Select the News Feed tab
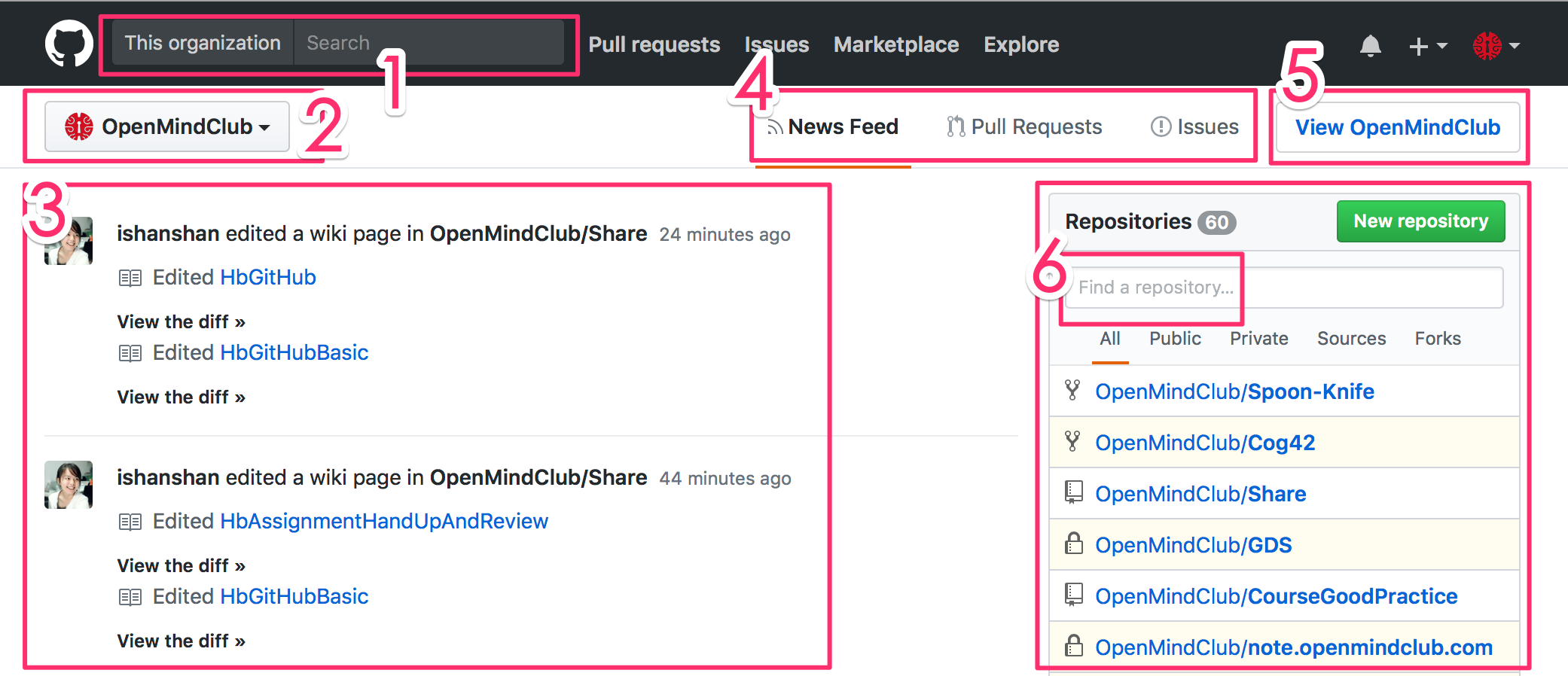Screen dimensions: 1568x676 (x=833, y=126)
